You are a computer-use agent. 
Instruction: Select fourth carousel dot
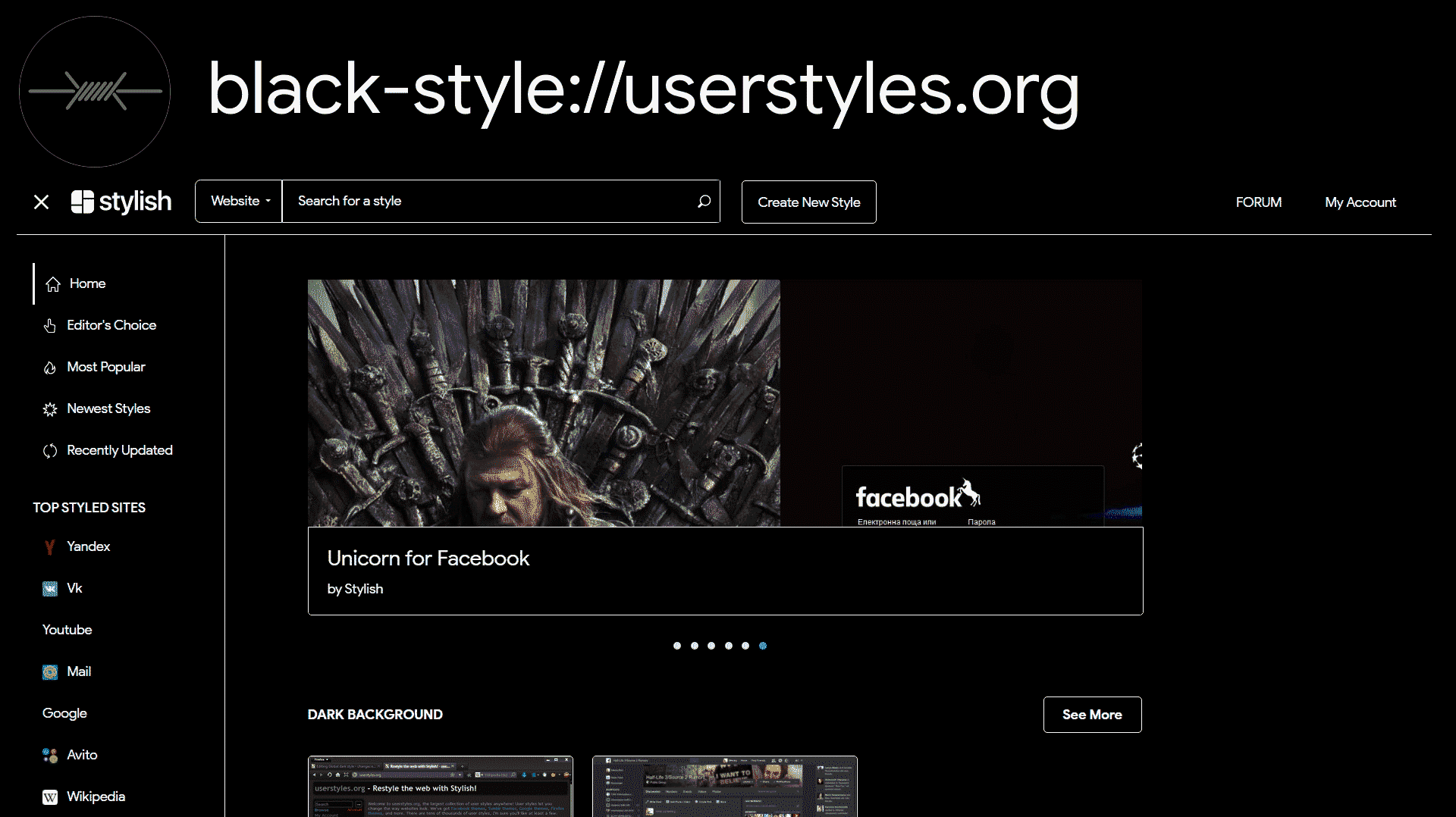[x=729, y=646]
